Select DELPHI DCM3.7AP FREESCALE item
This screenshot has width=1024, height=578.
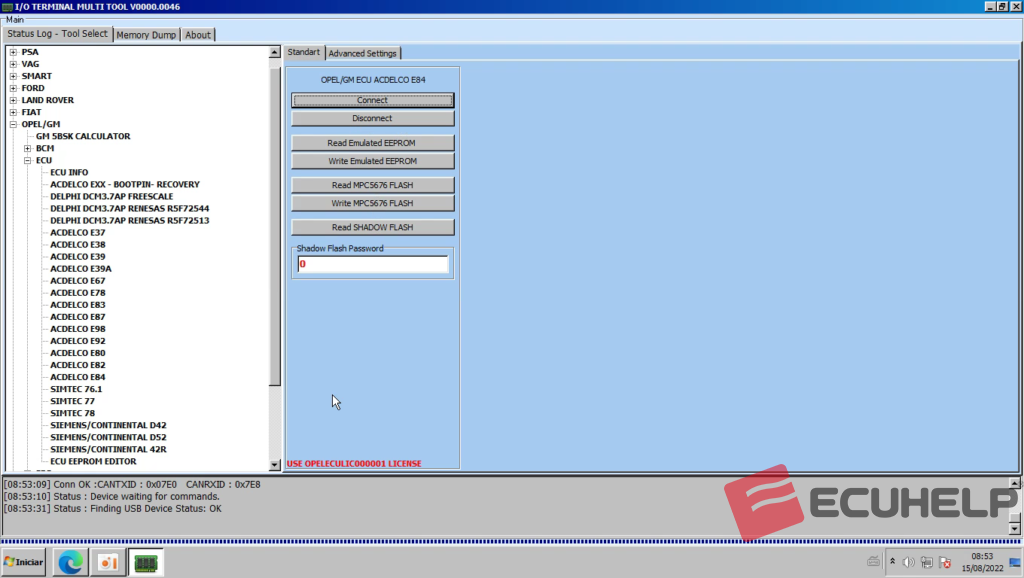[112, 197]
